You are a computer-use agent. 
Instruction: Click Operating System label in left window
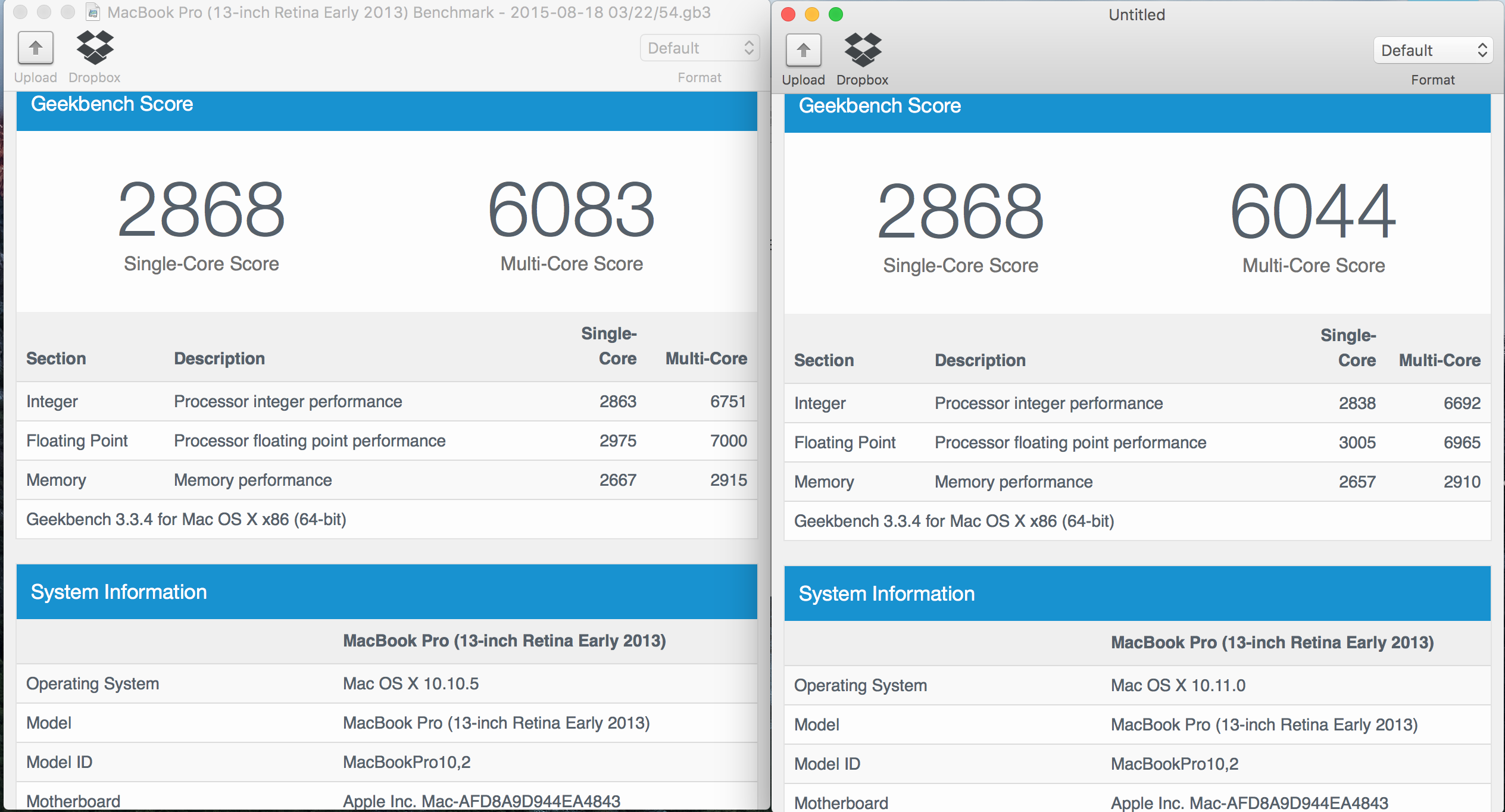point(93,683)
